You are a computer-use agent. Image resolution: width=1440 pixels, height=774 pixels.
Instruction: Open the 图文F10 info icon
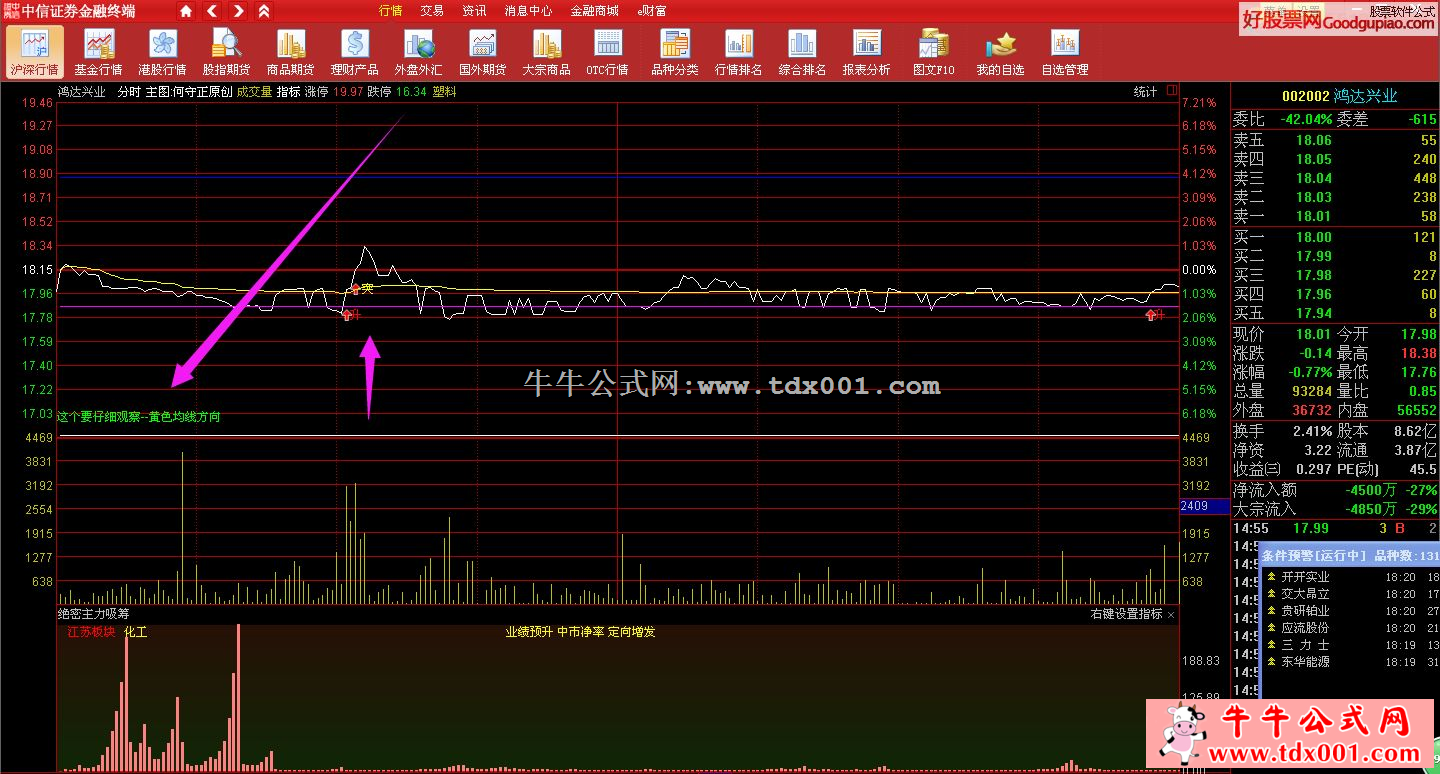click(x=934, y=52)
